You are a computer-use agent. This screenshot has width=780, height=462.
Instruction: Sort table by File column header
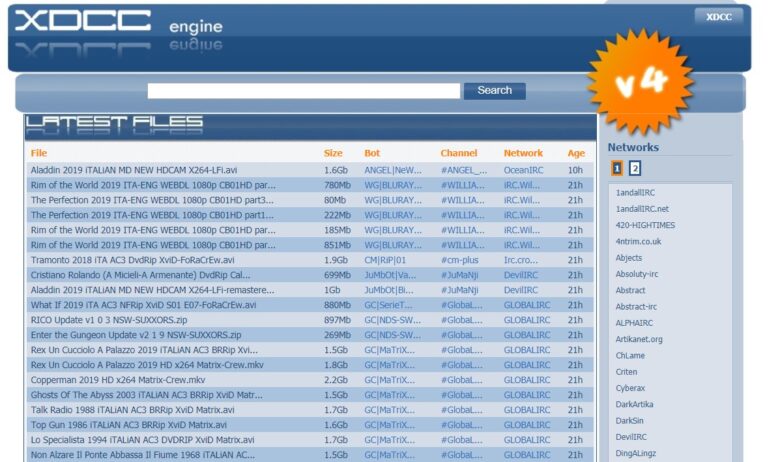tap(39, 153)
